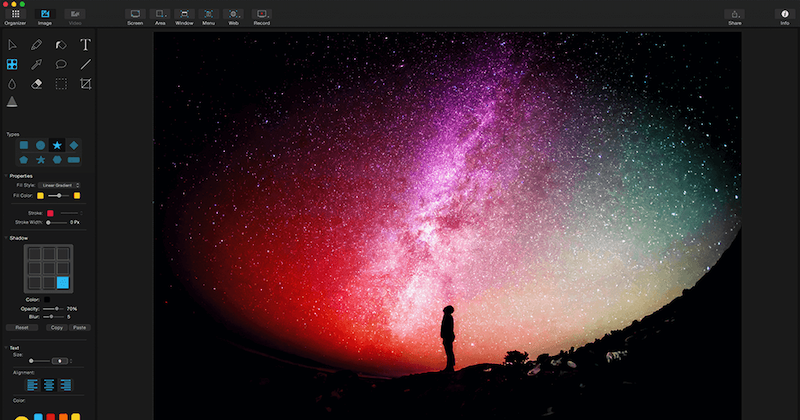Select middle-right shadow position cell

click(63, 268)
